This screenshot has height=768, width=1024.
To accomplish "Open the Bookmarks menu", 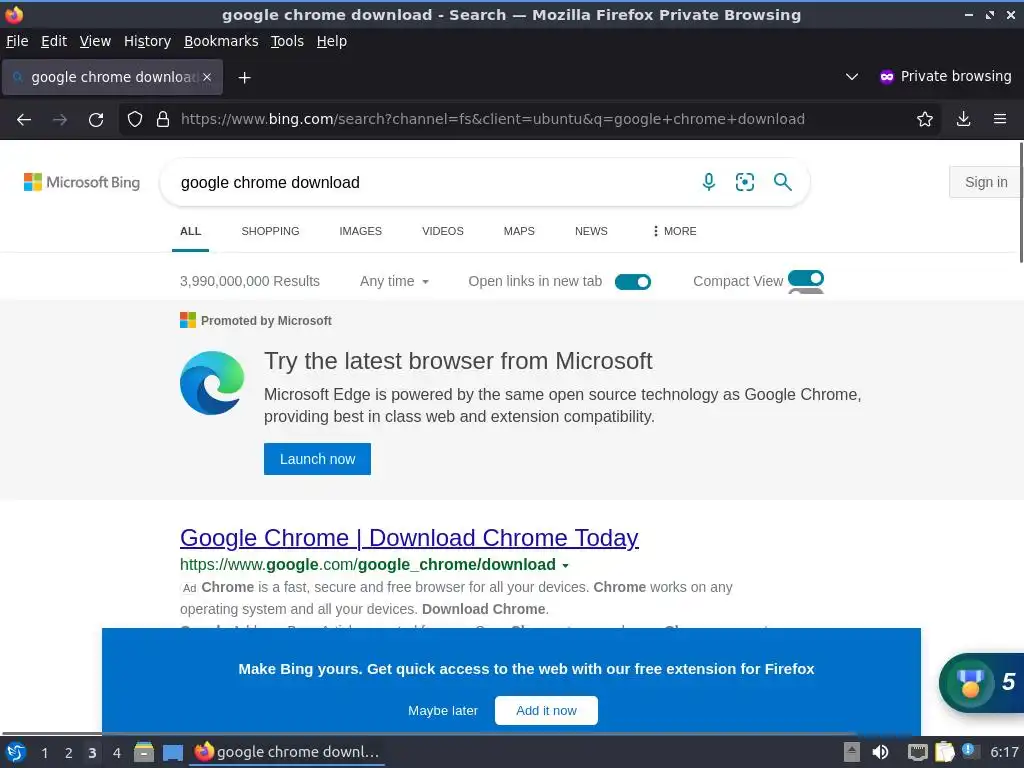I will pyautogui.click(x=221, y=41).
